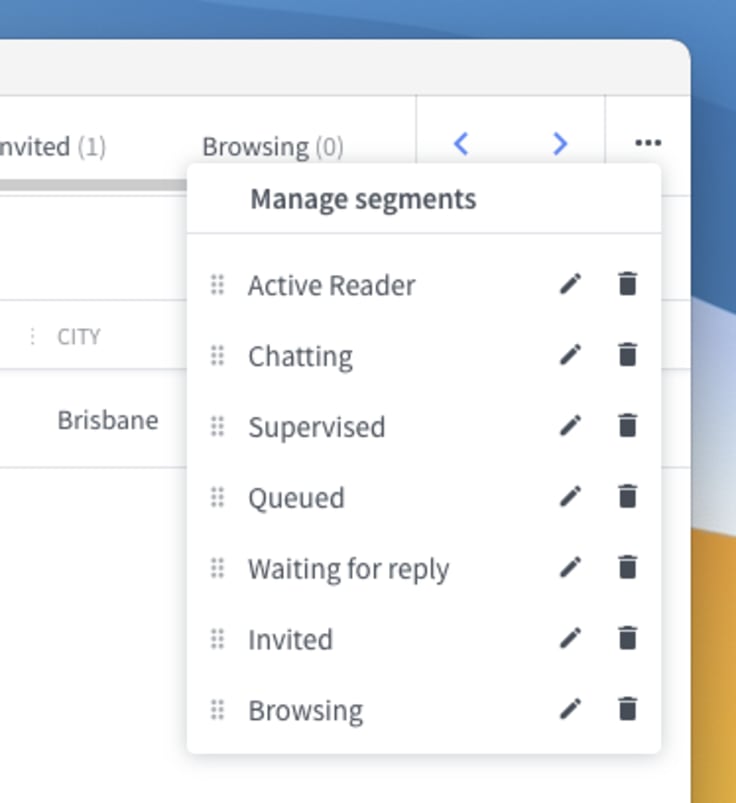Click drag handle of Chatting row

click(218, 355)
